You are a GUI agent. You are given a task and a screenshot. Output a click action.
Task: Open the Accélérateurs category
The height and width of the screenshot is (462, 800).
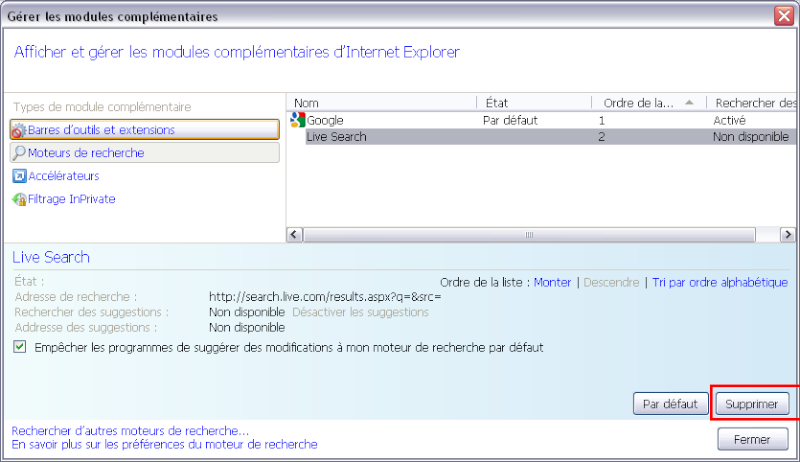pyautogui.click(x=63, y=176)
